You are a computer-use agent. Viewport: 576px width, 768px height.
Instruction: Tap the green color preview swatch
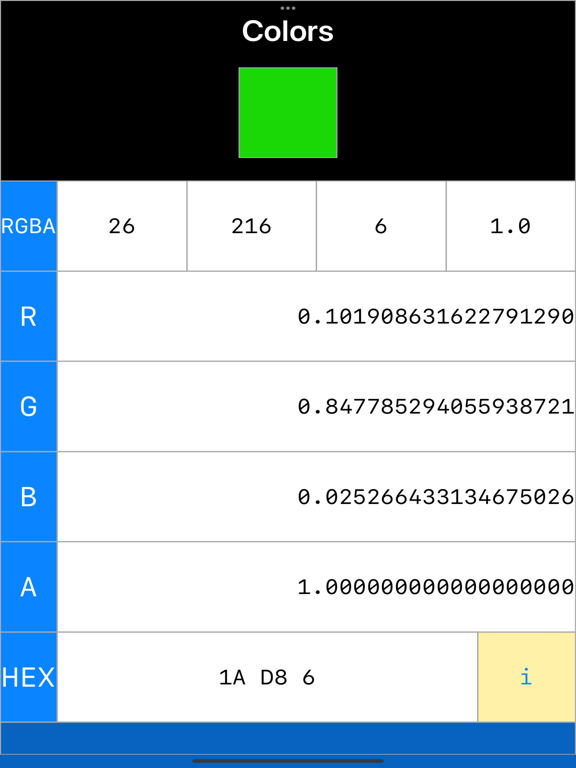click(x=288, y=113)
